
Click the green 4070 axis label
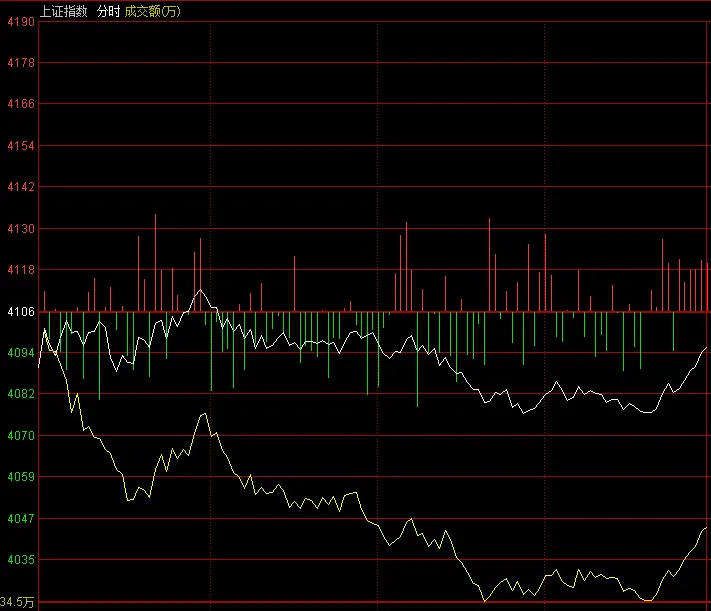[x=21, y=435]
